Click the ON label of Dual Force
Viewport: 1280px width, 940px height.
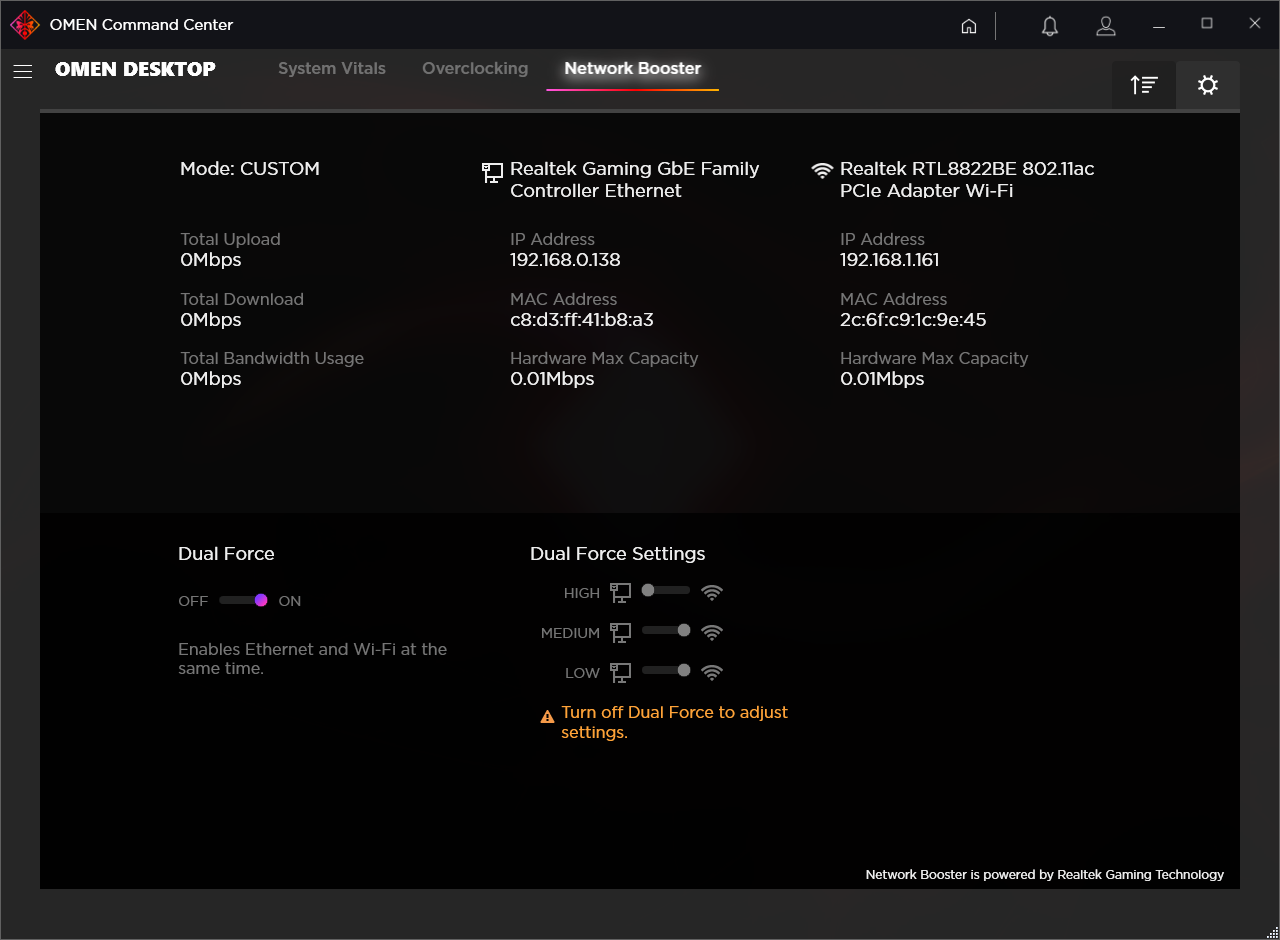point(290,601)
